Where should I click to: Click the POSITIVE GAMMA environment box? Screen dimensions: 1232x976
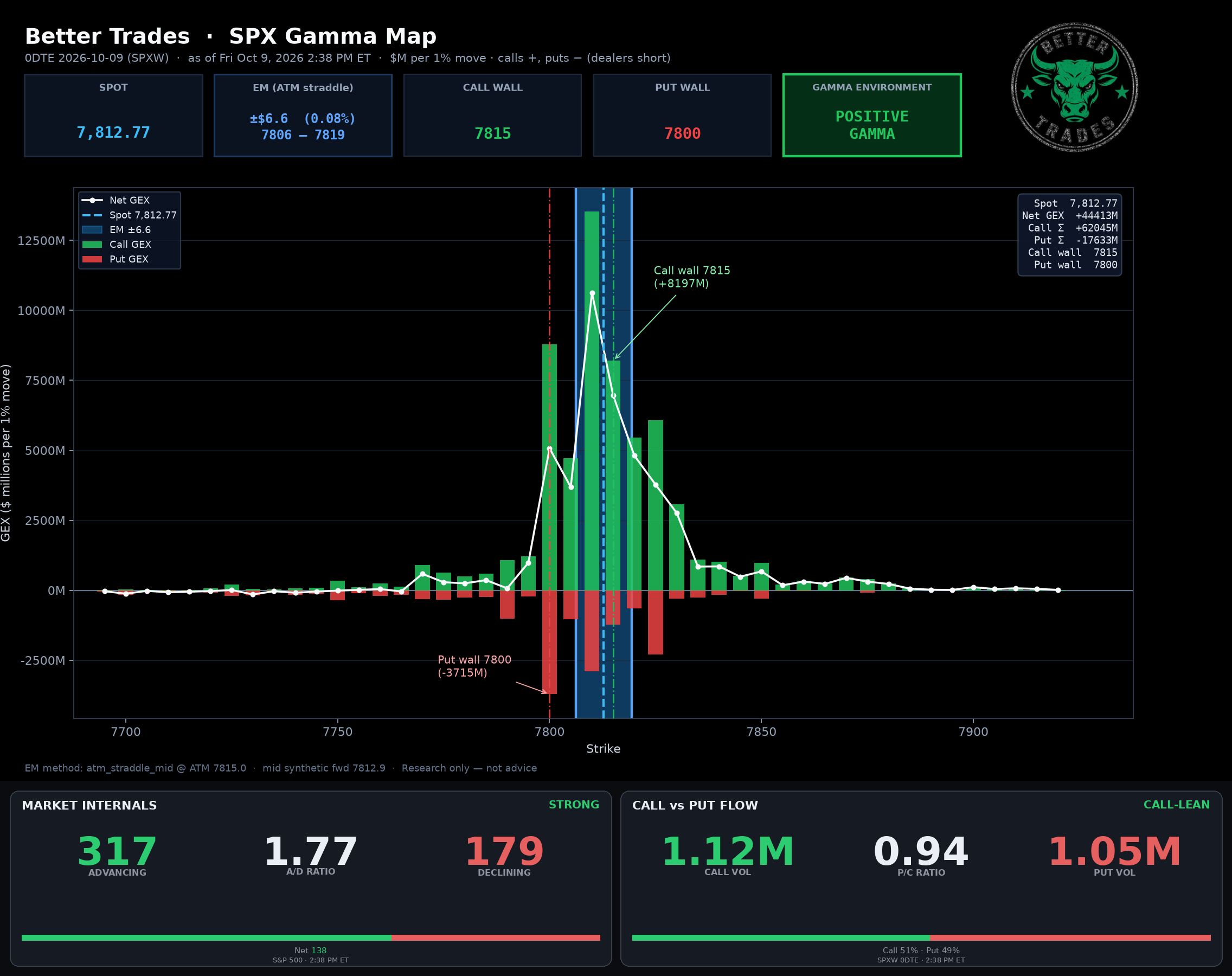(872, 115)
